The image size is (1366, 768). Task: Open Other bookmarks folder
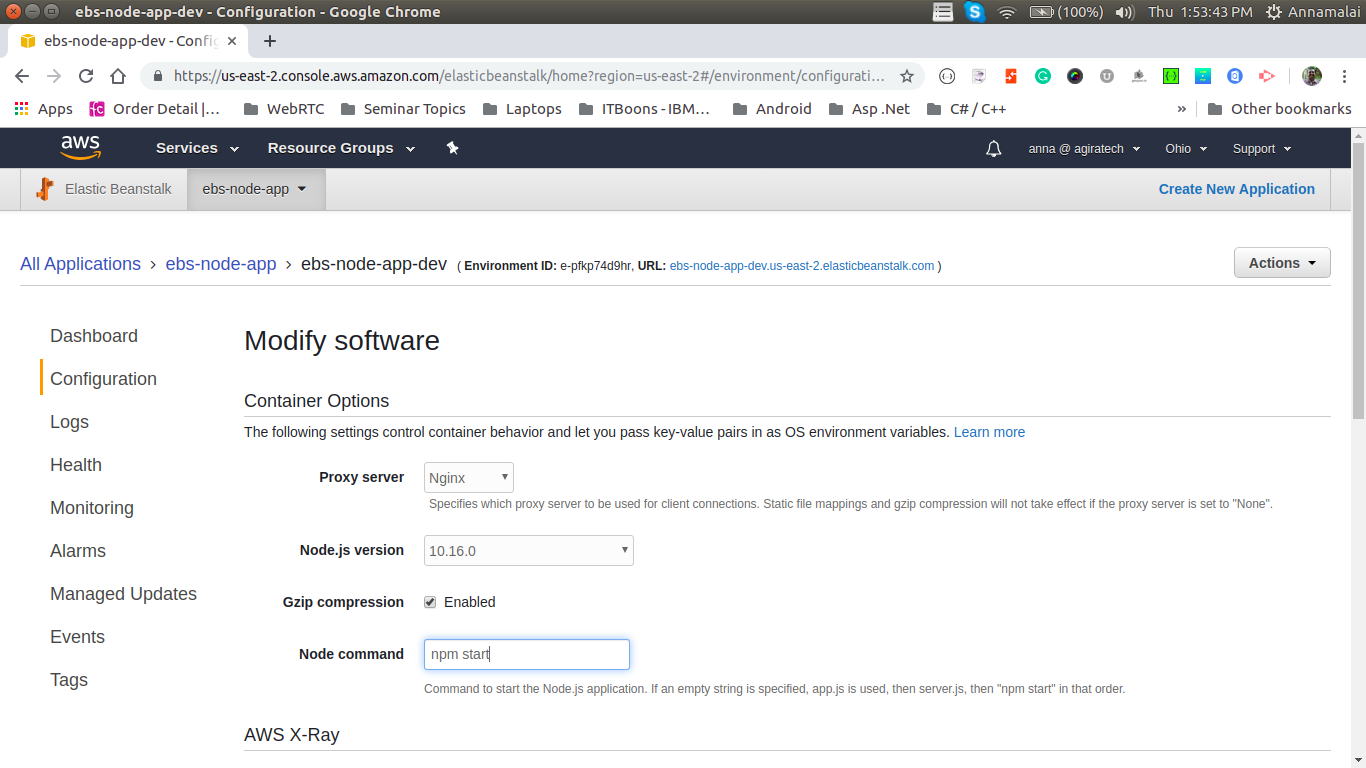1279,109
